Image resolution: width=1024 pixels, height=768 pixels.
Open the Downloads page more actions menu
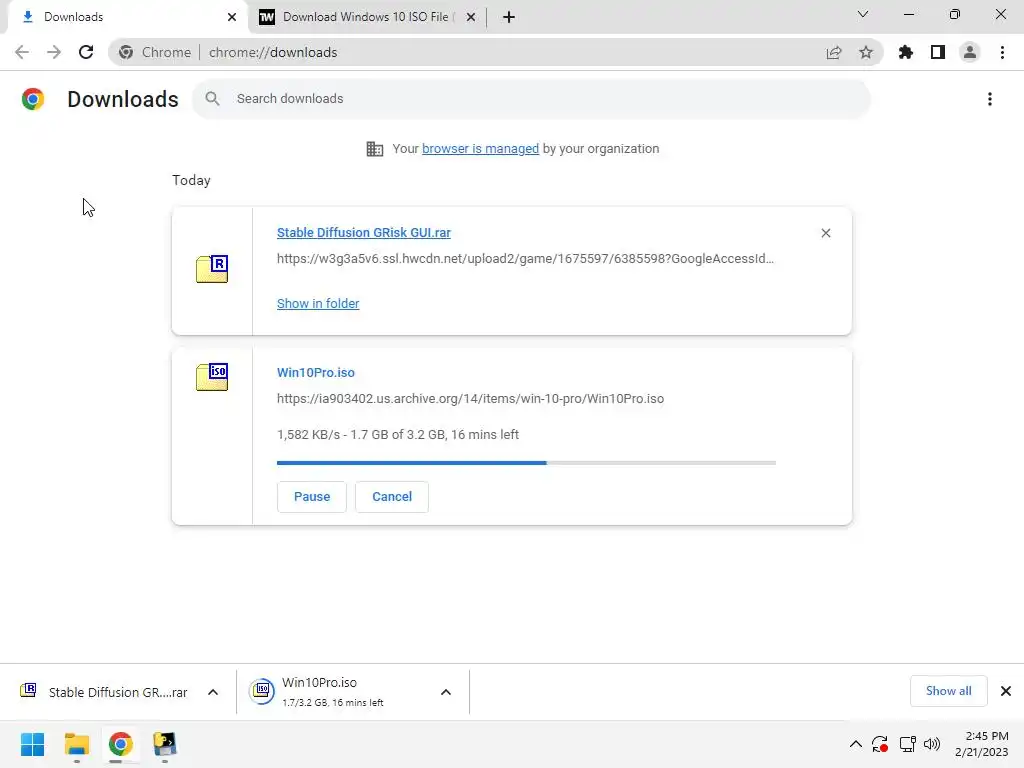pos(990,99)
